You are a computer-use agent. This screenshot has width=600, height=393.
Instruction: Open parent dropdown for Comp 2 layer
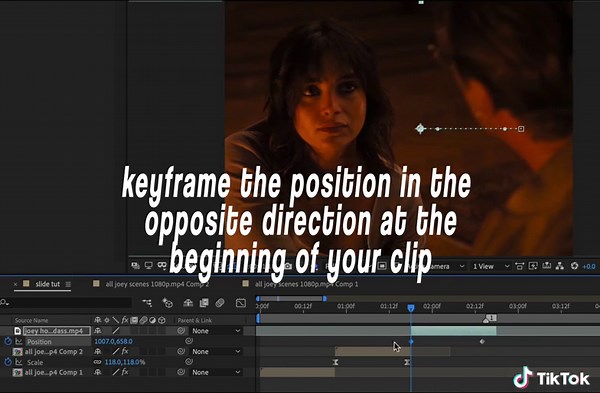tap(216, 351)
